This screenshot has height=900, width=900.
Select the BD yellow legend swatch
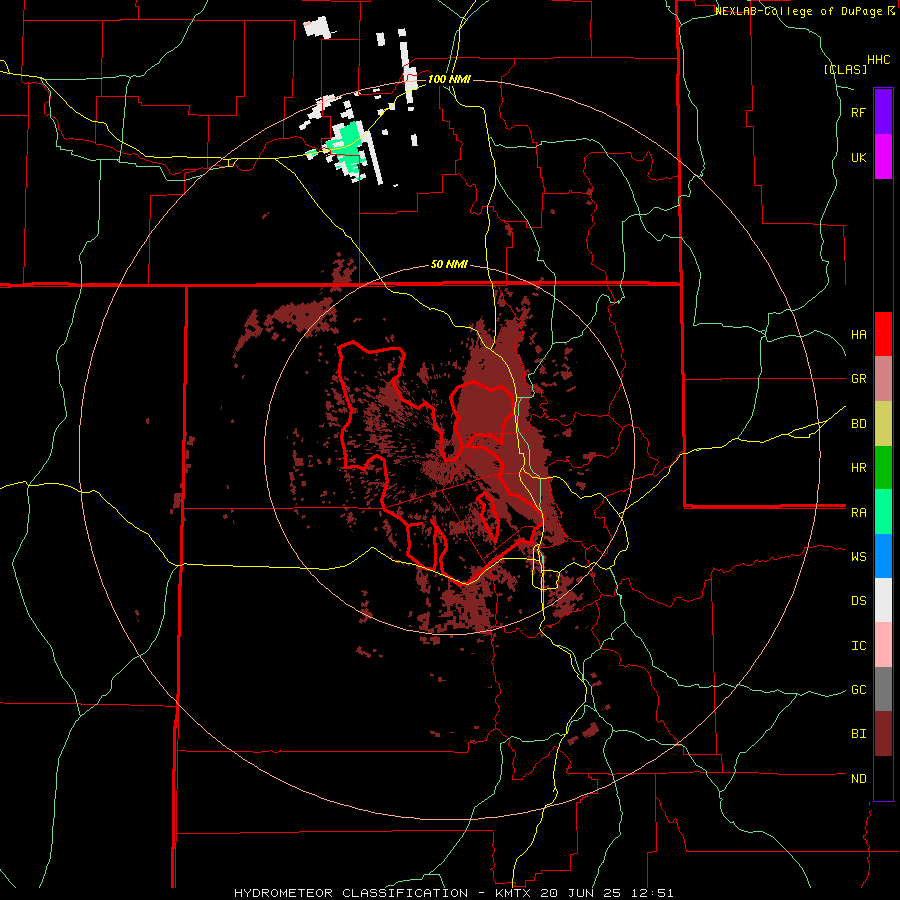883,424
